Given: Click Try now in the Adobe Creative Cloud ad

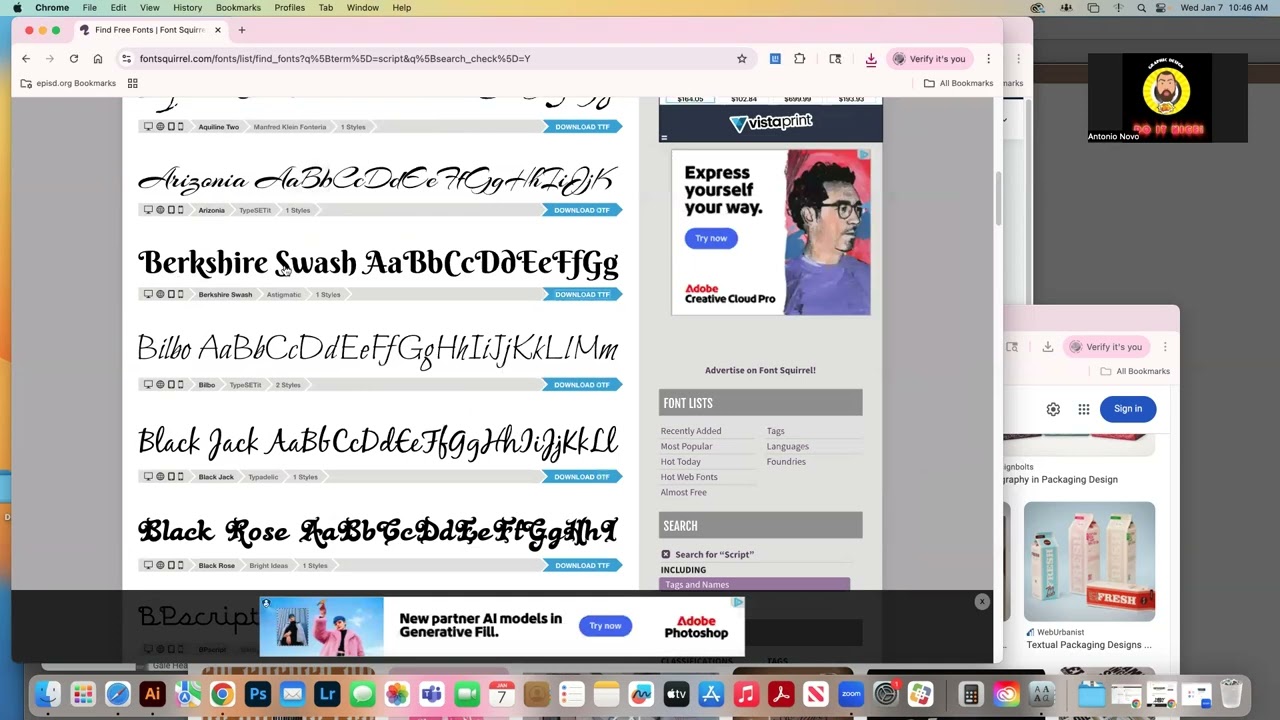Looking at the screenshot, I should (711, 238).
